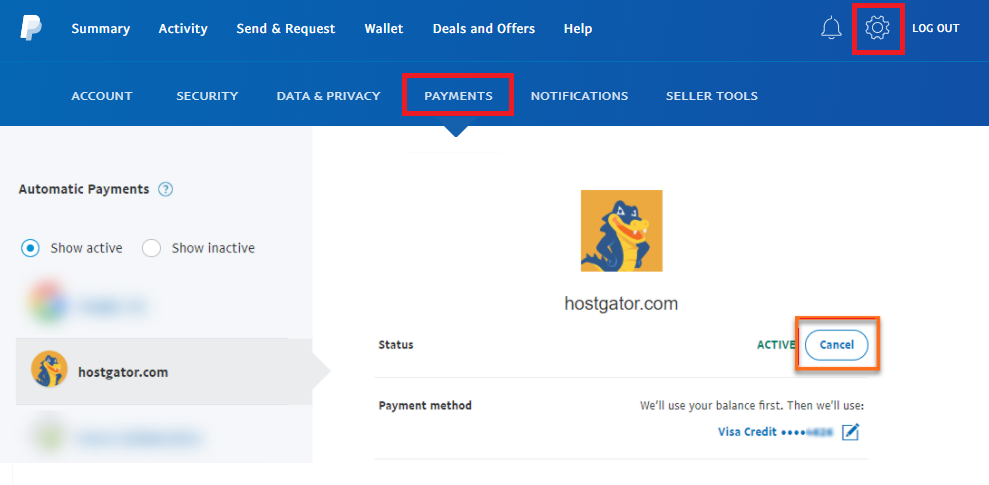Open the Wallet menu item
Viewport: 989px width, 485px height.
coord(383,28)
